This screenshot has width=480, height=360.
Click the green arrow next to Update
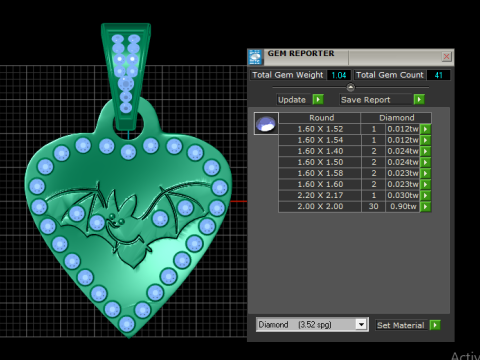pos(318,99)
